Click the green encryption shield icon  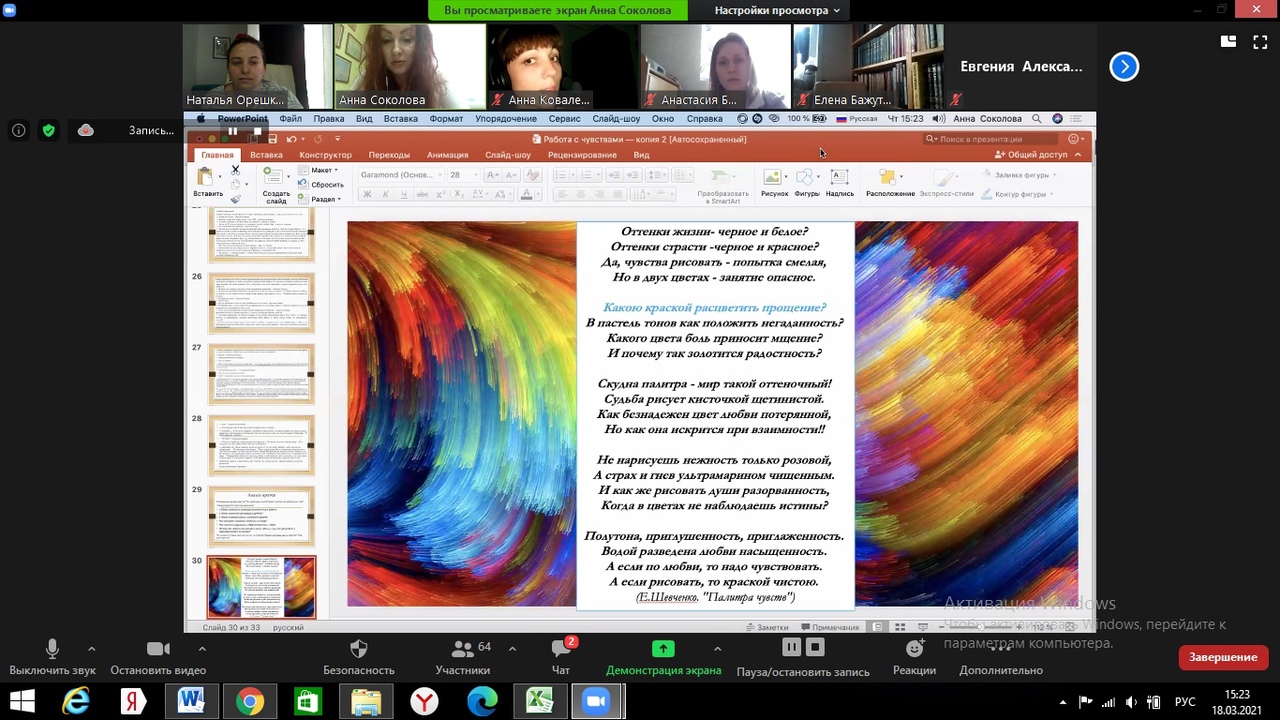[x=48, y=130]
